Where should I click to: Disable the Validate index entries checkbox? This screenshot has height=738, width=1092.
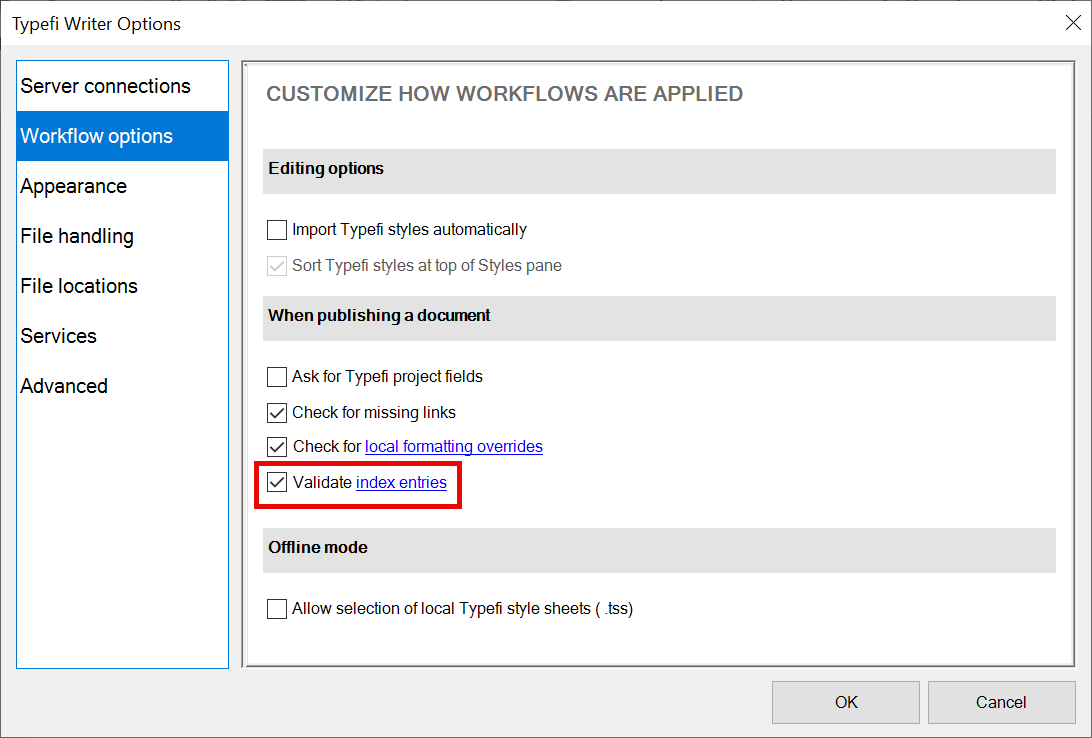click(277, 482)
